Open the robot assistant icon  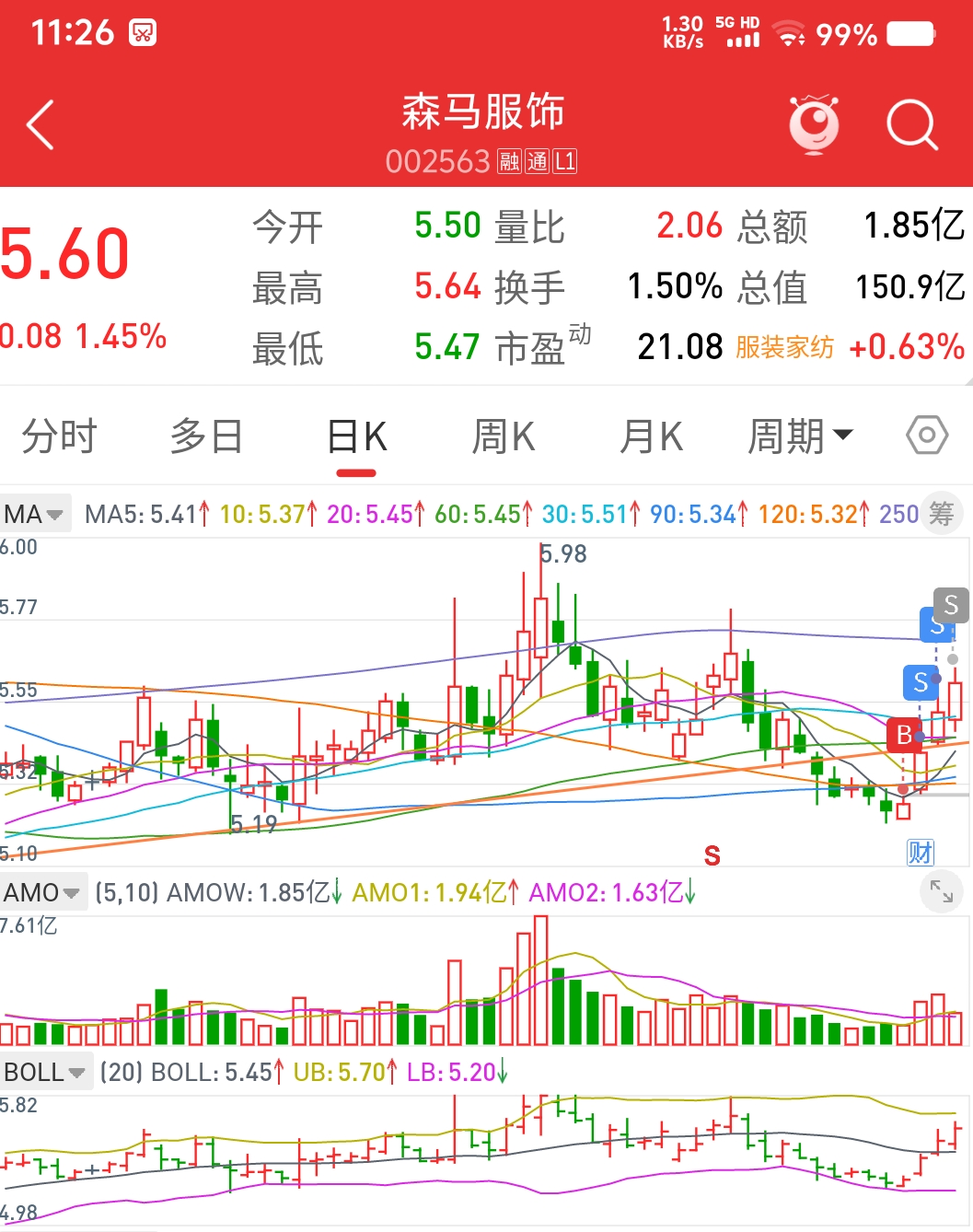(814, 123)
